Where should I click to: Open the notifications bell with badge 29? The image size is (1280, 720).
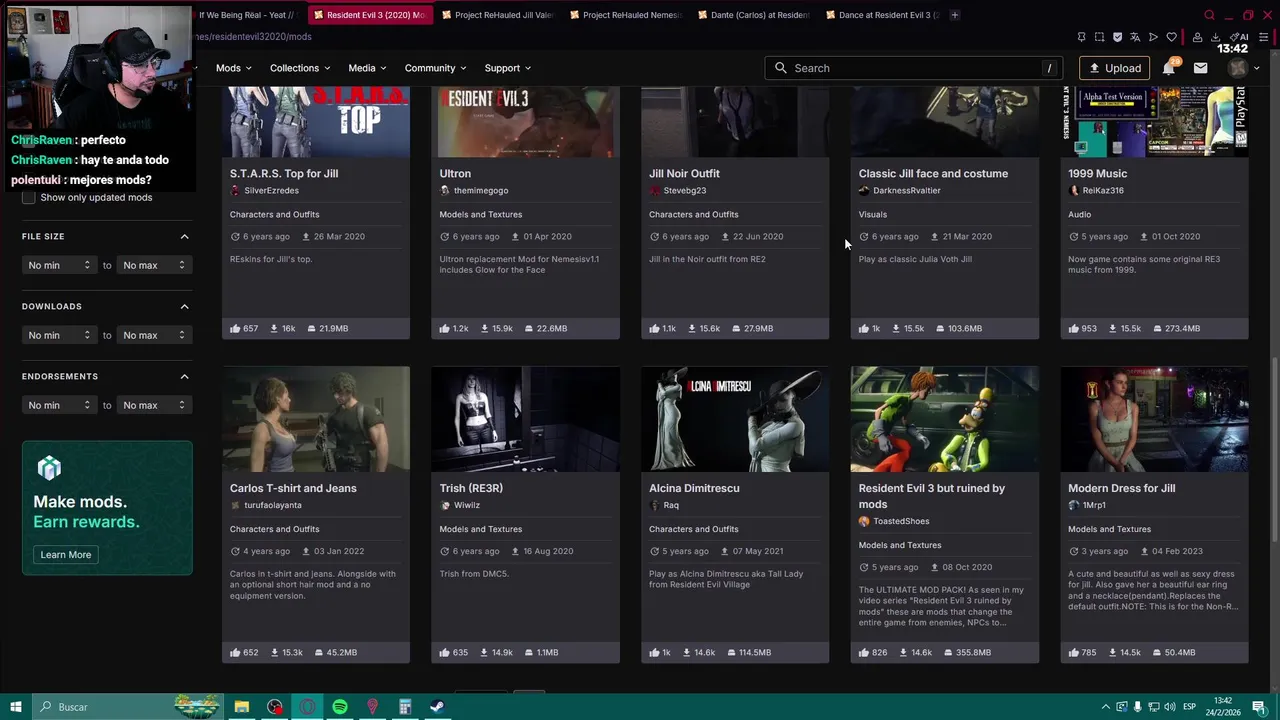[1169, 68]
